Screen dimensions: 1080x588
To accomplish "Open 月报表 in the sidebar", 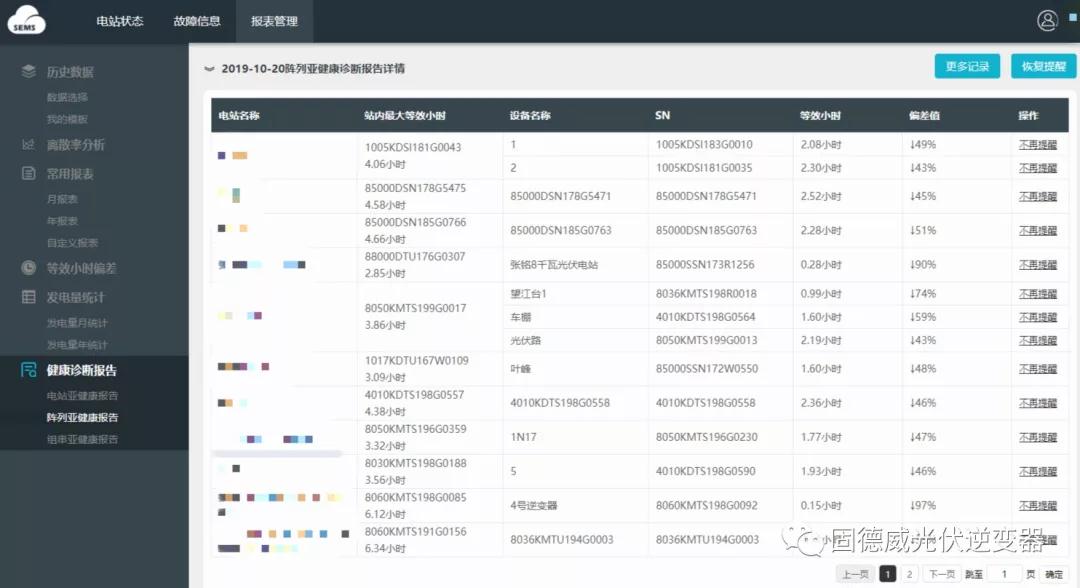I will tap(62, 199).
